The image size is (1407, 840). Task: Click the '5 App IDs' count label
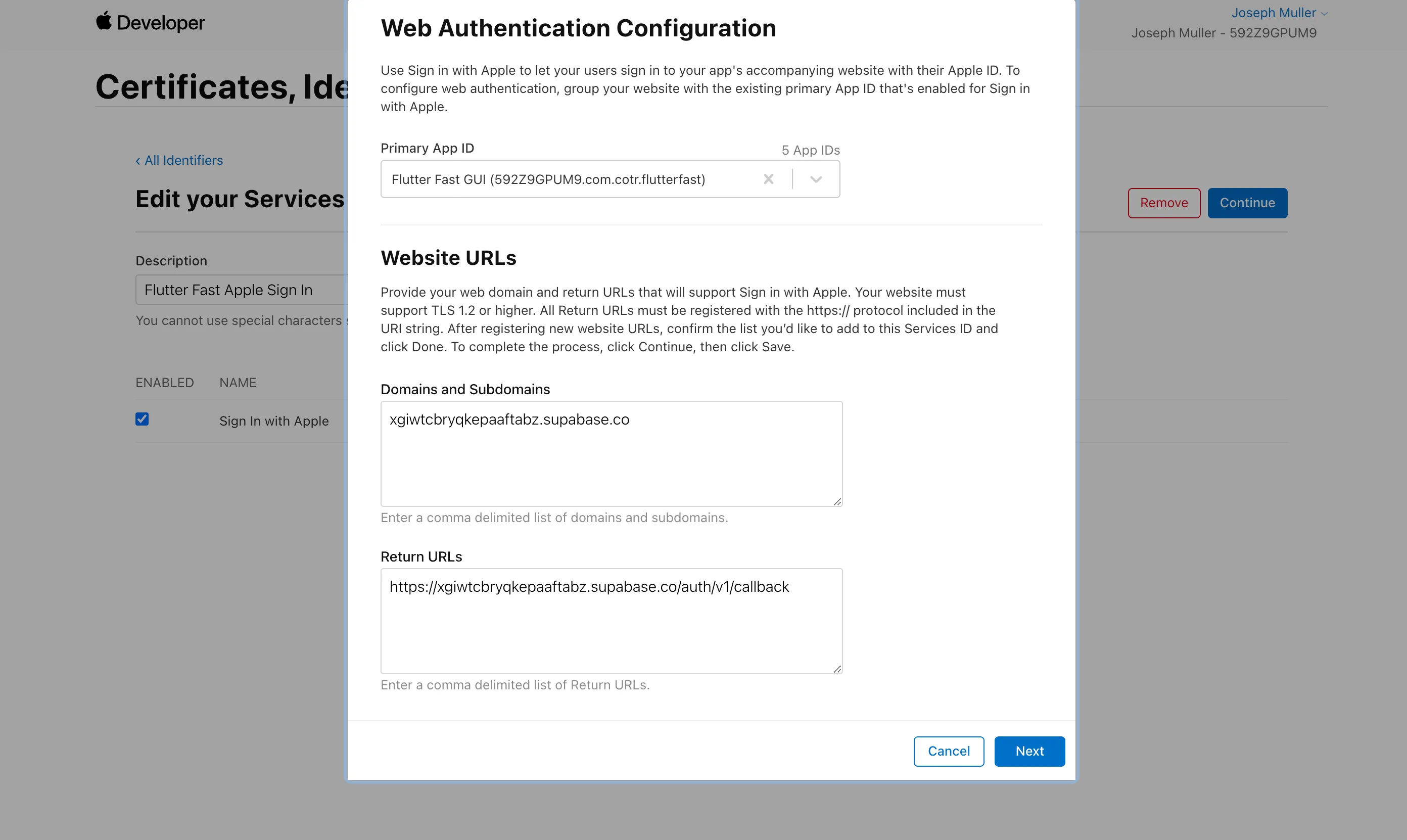point(811,150)
